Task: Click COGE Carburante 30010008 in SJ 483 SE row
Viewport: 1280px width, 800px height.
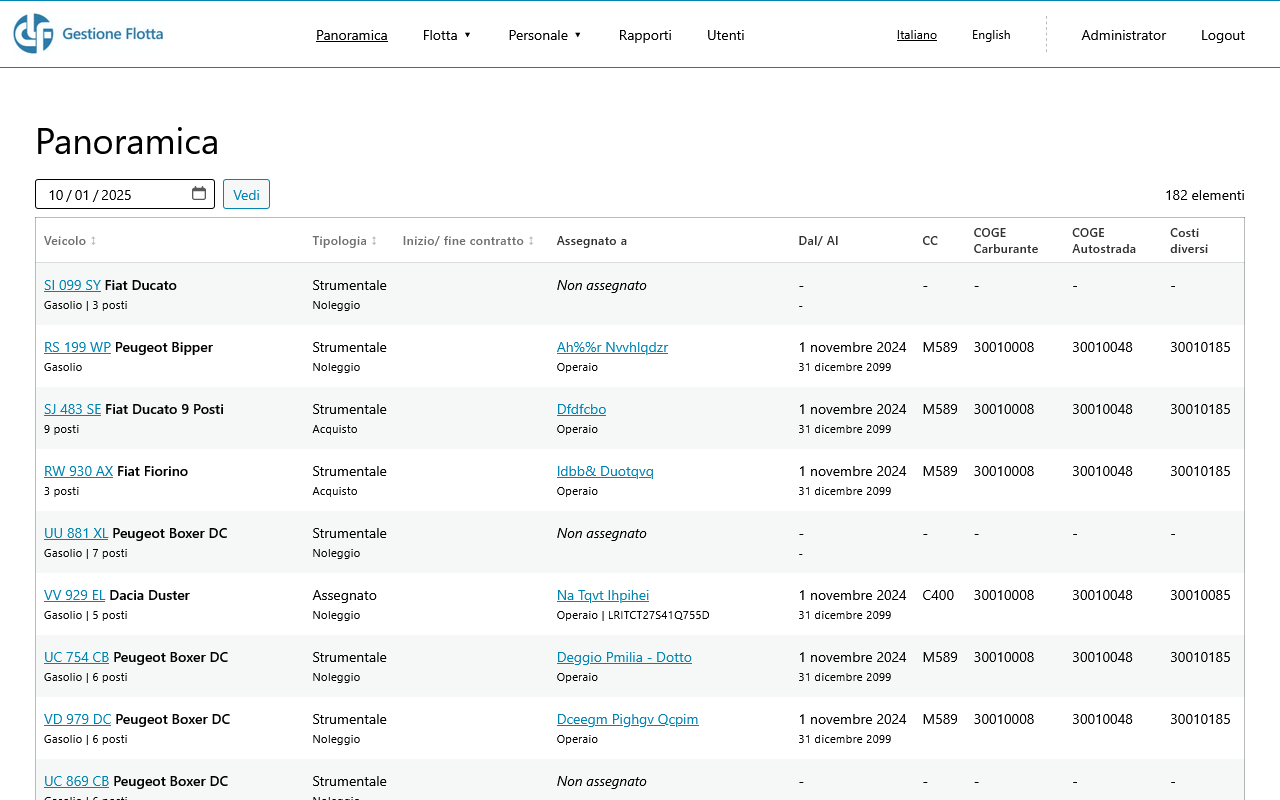Action: pos(1004,409)
